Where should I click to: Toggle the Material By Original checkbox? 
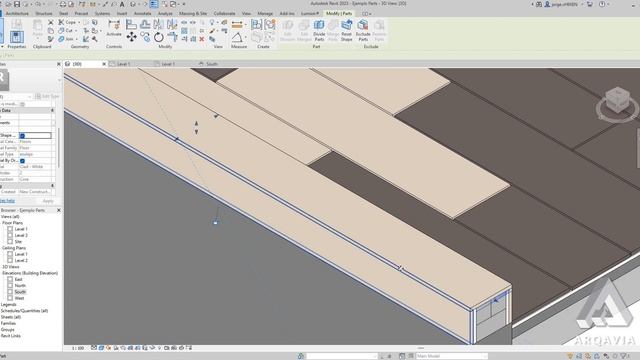tap(22, 161)
